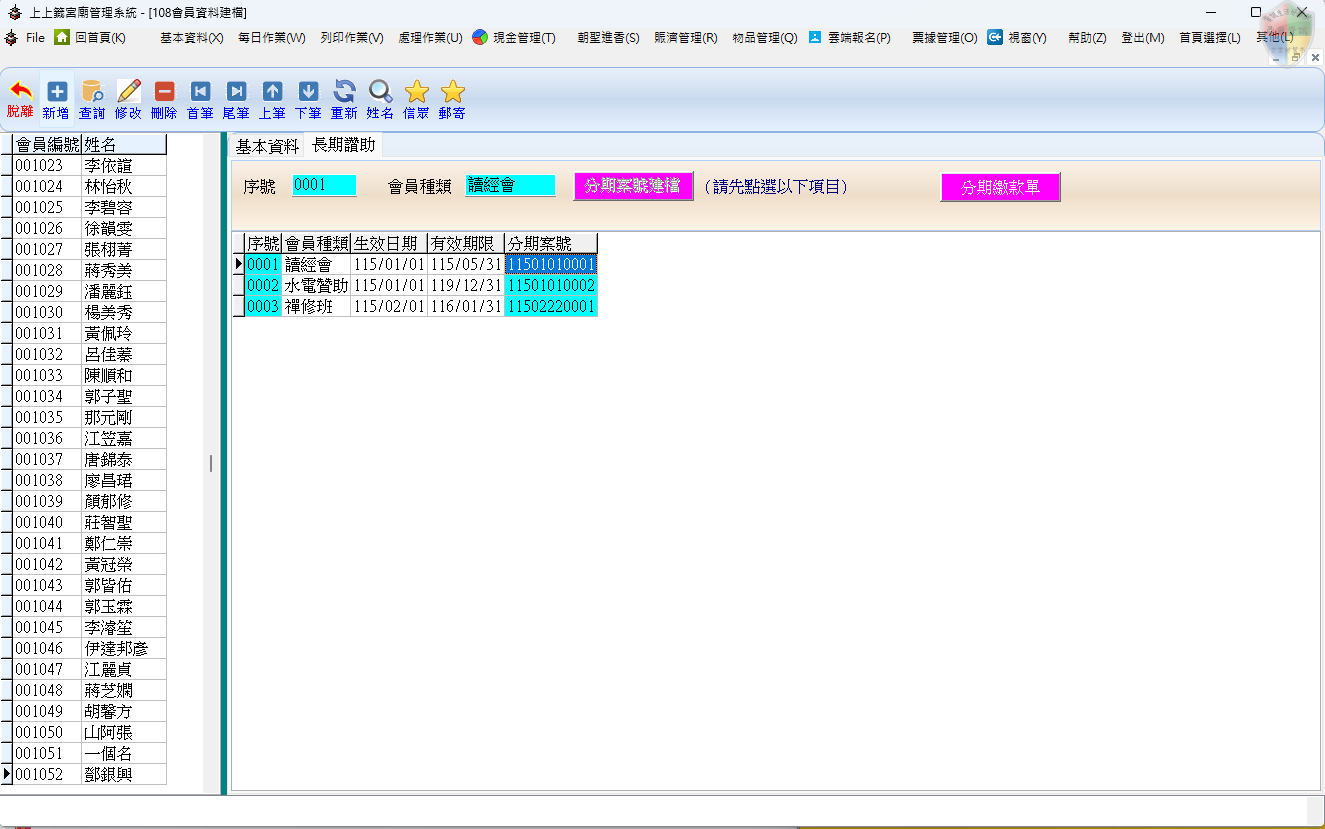Open the 基本資料(X) menu
This screenshot has width=1325, height=829.
click(x=191, y=38)
